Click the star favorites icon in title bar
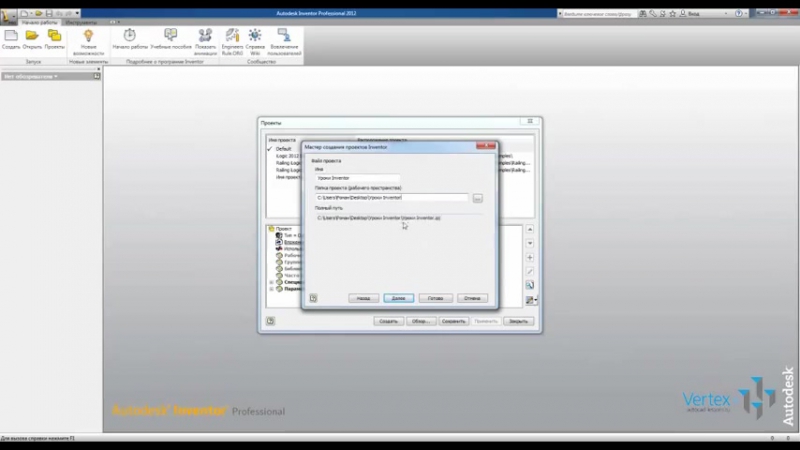Image resolution: width=800 pixels, height=450 pixels. 672,14
